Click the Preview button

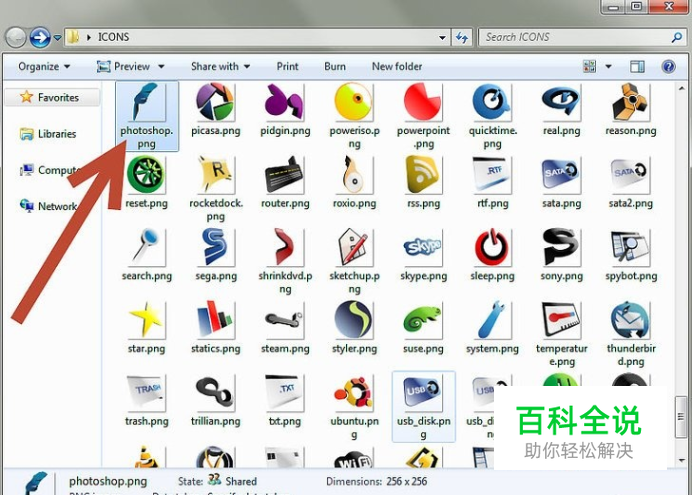[124, 67]
